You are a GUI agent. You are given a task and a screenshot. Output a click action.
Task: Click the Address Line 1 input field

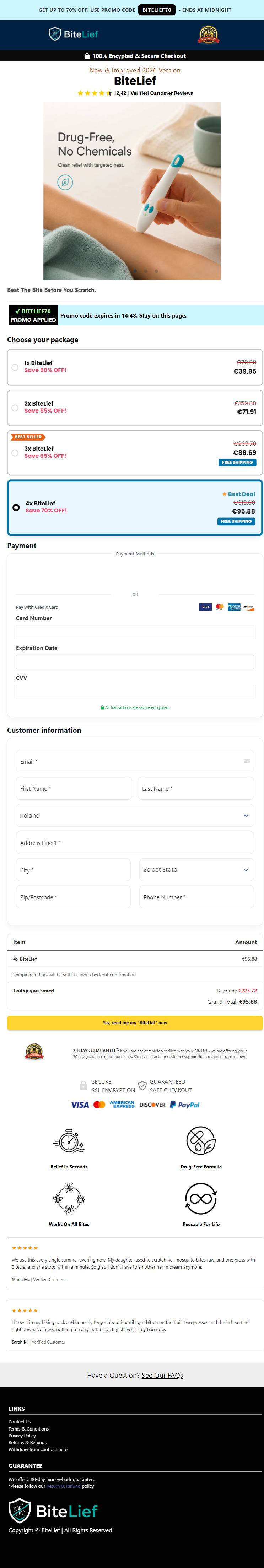click(134, 843)
